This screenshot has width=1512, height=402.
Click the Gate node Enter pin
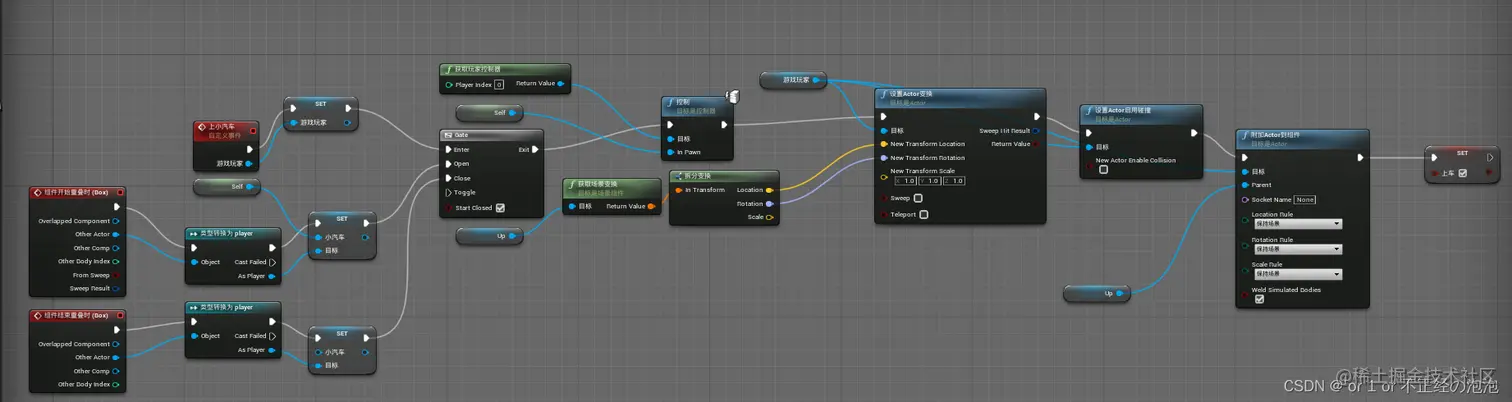pos(448,150)
